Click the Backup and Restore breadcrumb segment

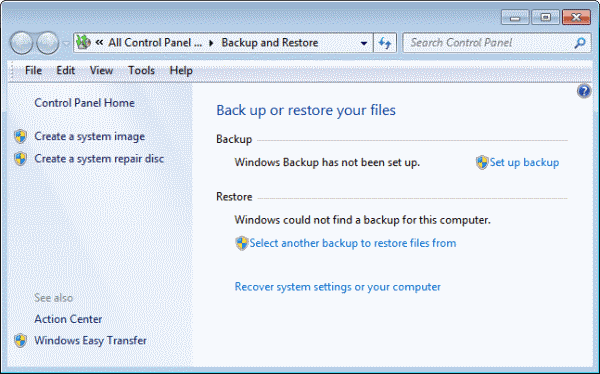point(270,42)
